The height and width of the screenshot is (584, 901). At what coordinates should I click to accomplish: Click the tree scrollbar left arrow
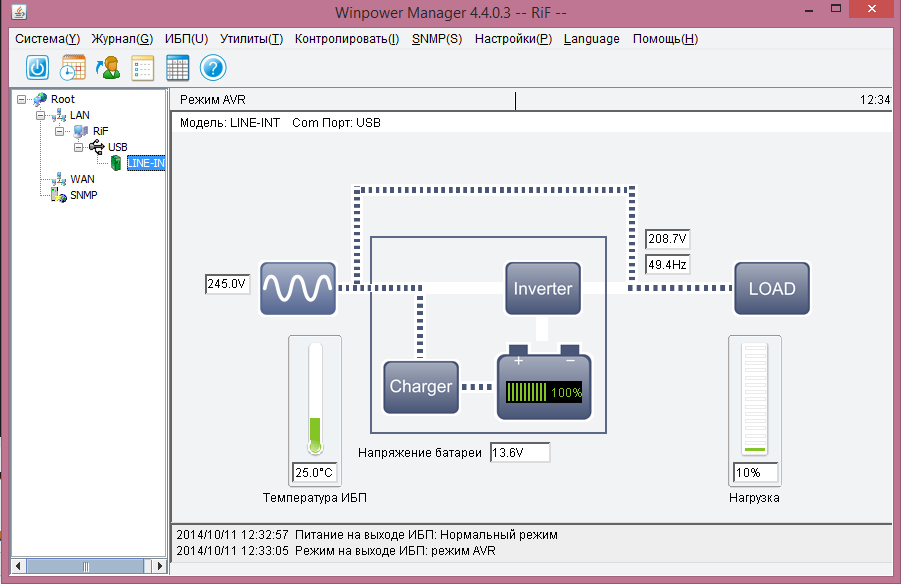pyautogui.click(x=18, y=566)
